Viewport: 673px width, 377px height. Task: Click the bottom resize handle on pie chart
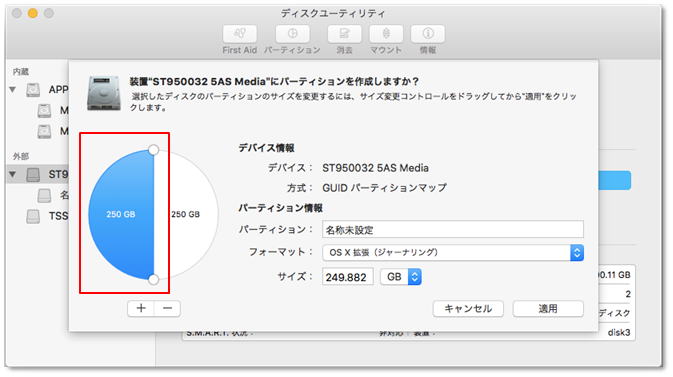pyautogui.click(x=154, y=280)
